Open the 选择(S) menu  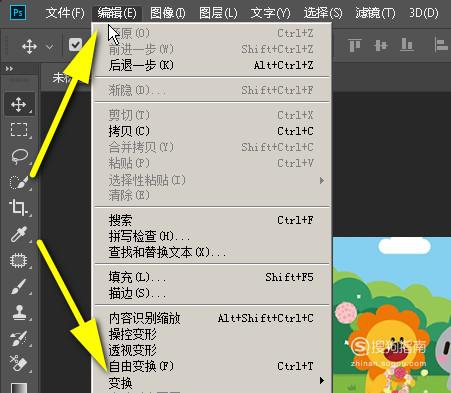323,13
